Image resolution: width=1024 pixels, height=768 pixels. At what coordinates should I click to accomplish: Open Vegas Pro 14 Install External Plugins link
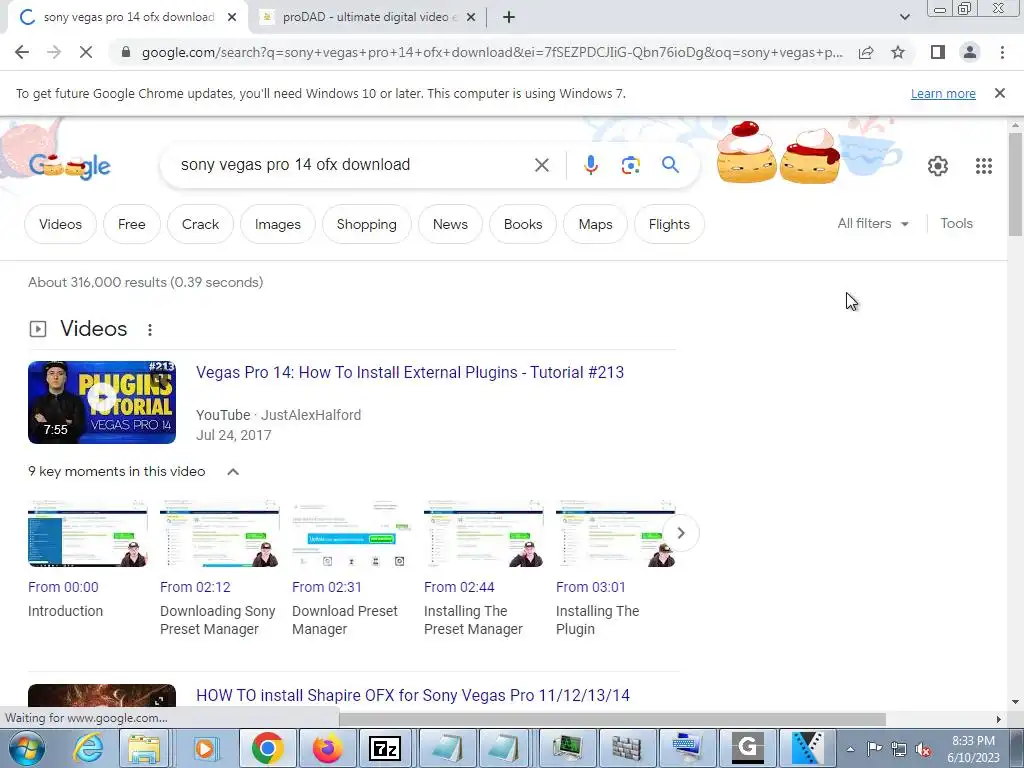pyautogui.click(x=409, y=372)
